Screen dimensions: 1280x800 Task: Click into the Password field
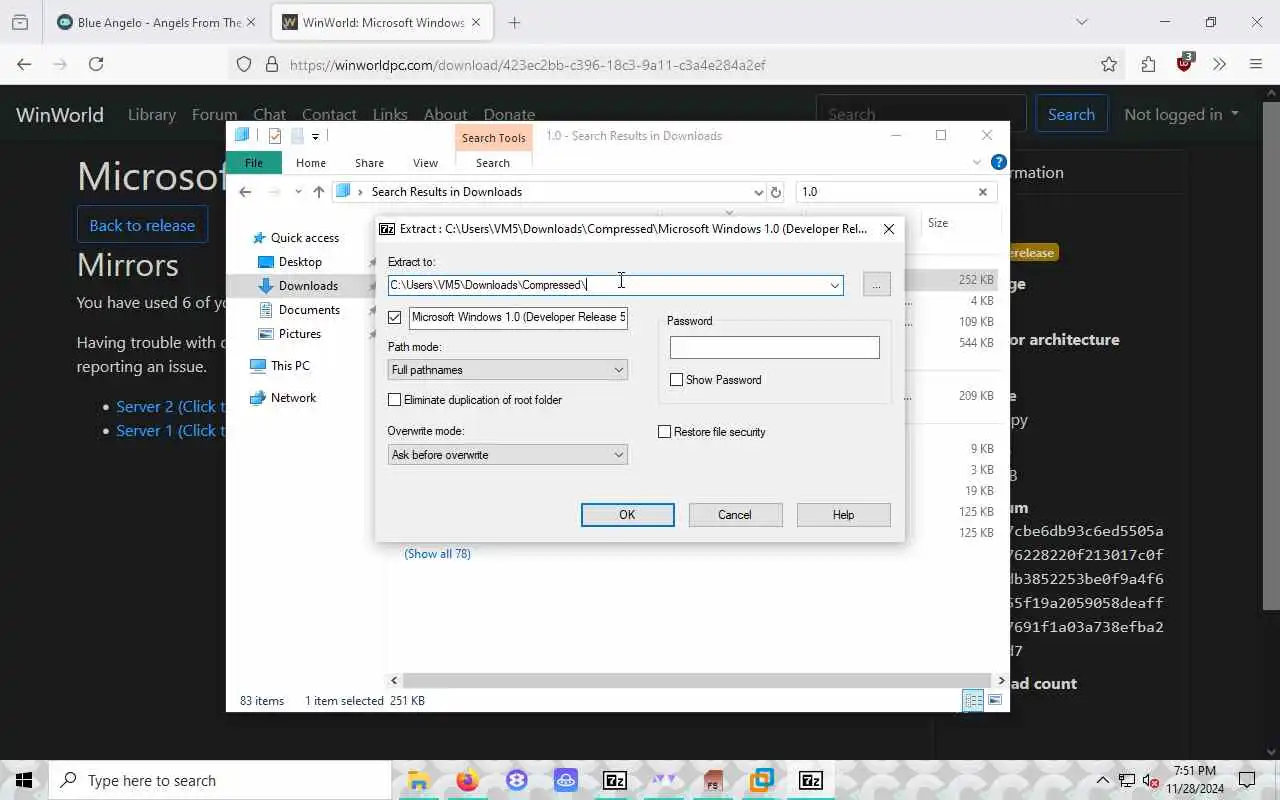(775, 347)
